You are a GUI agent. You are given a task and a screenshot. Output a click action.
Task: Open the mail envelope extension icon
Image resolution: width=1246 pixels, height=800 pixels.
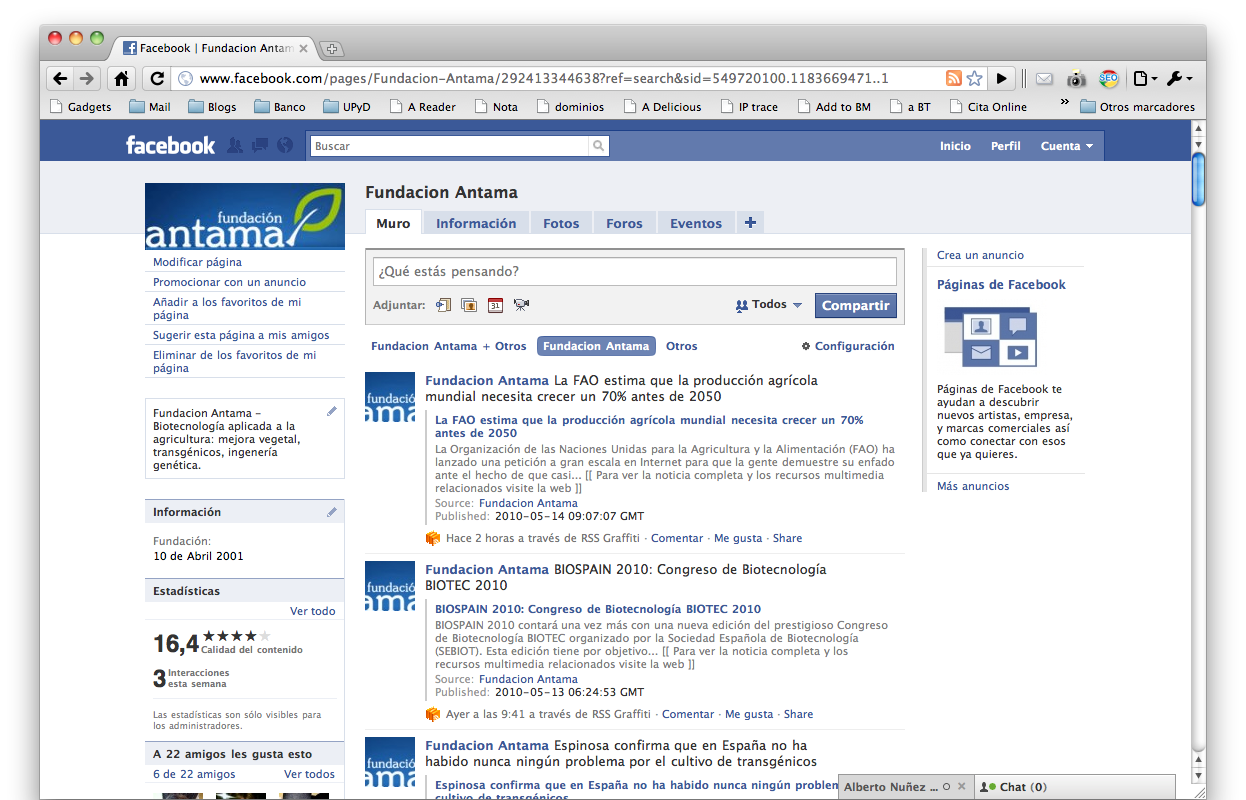[1044, 78]
